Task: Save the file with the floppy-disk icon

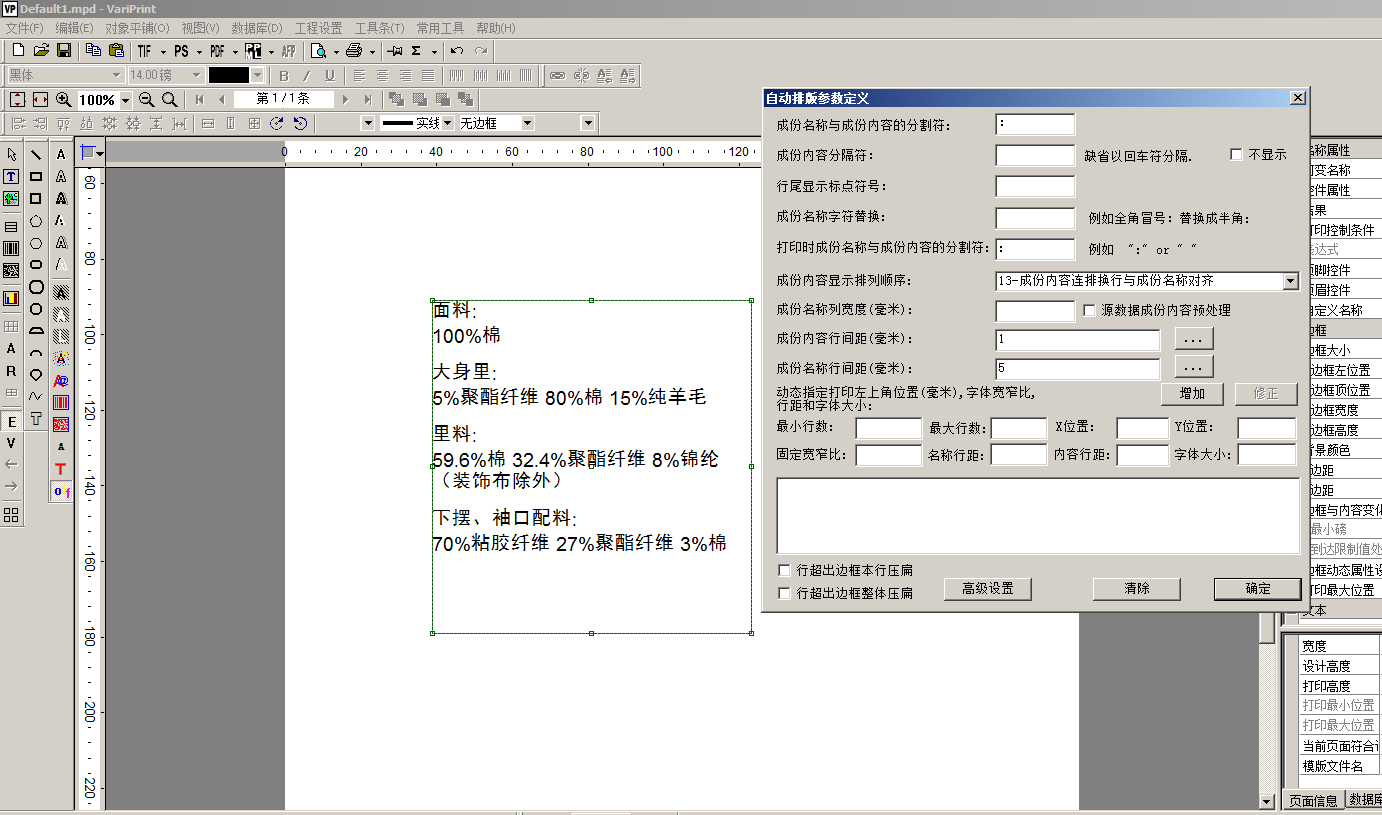Action: (x=64, y=51)
